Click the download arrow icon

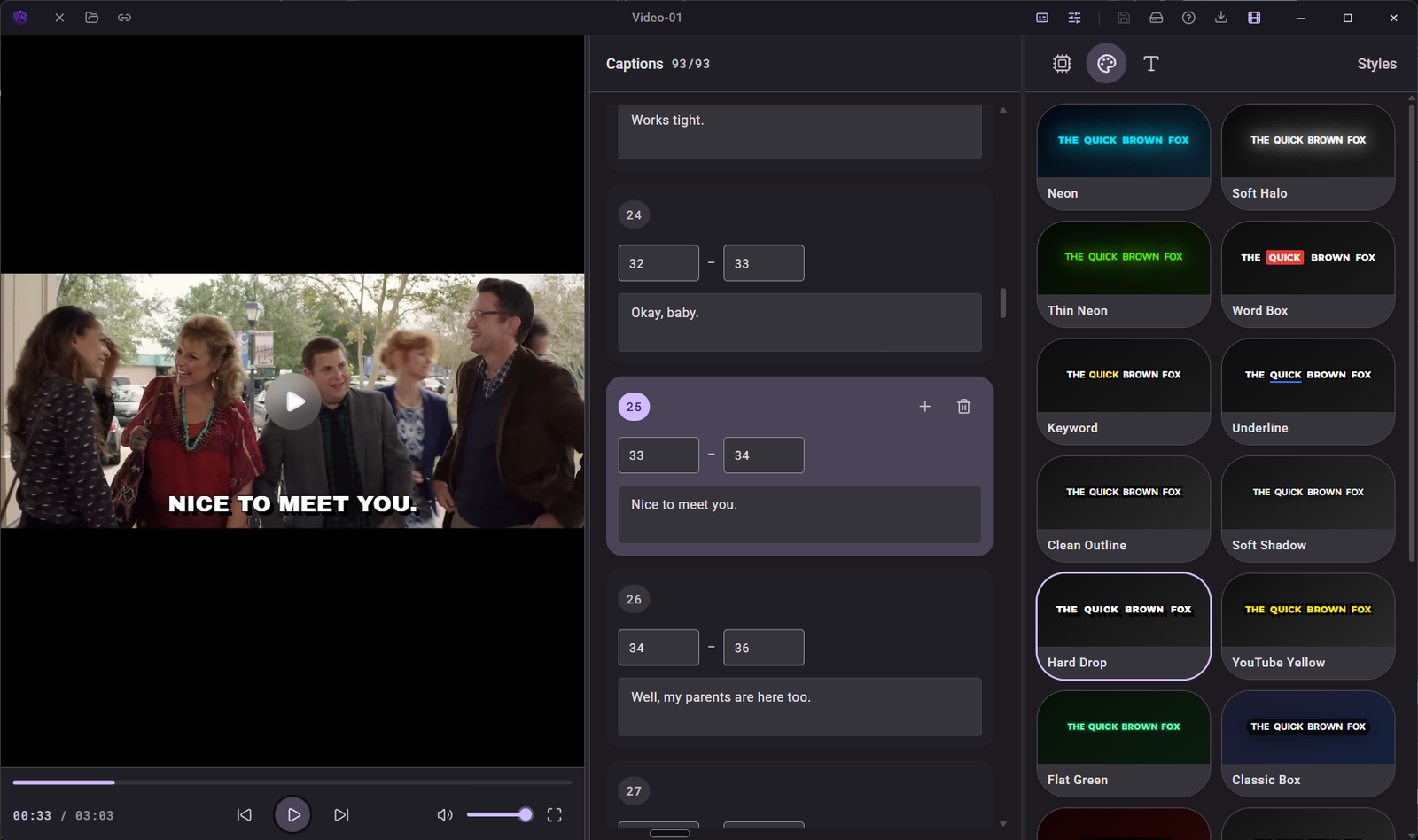point(1221,18)
